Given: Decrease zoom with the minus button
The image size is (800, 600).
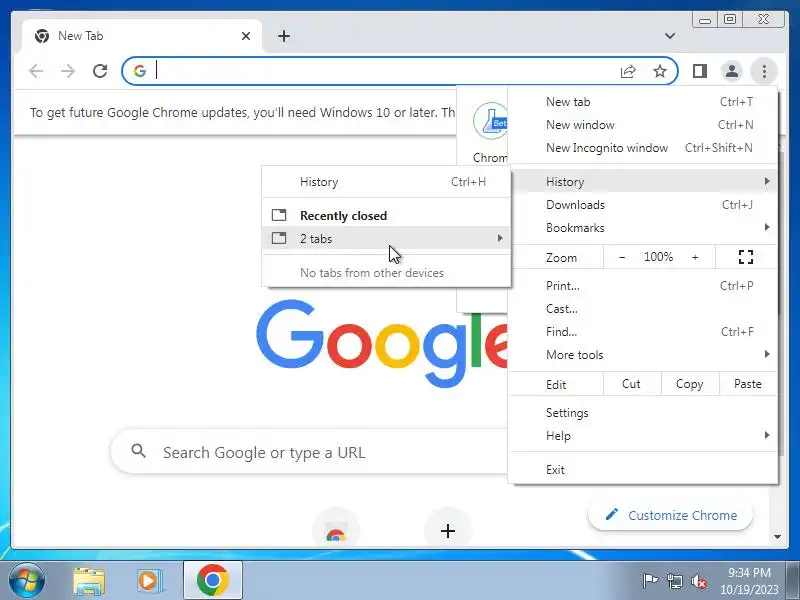Looking at the screenshot, I should 621,257.
